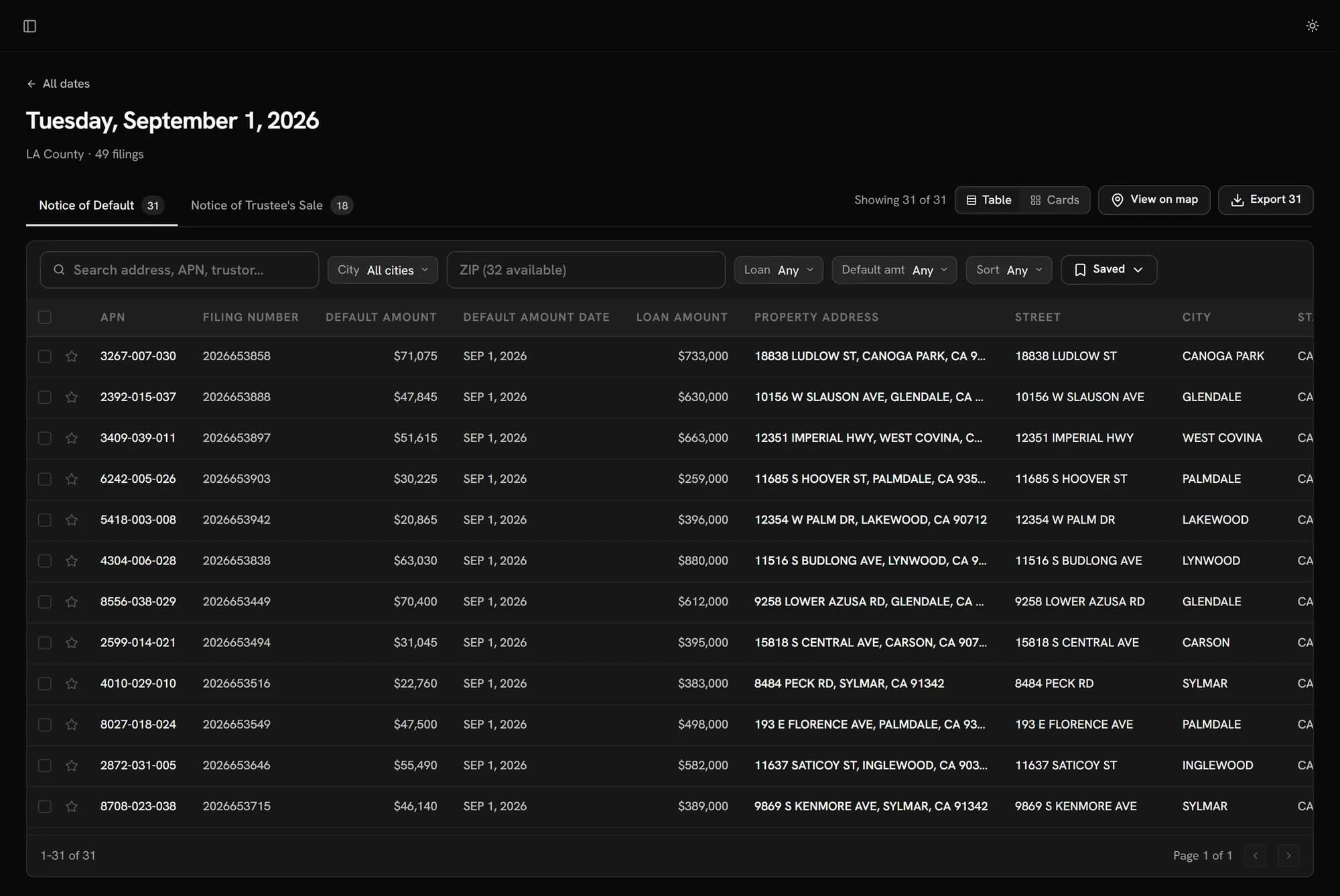Image resolution: width=1340 pixels, height=896 pixels.
Task: Switch to Notice of Trustee's Sale tab
Action: 271,206
